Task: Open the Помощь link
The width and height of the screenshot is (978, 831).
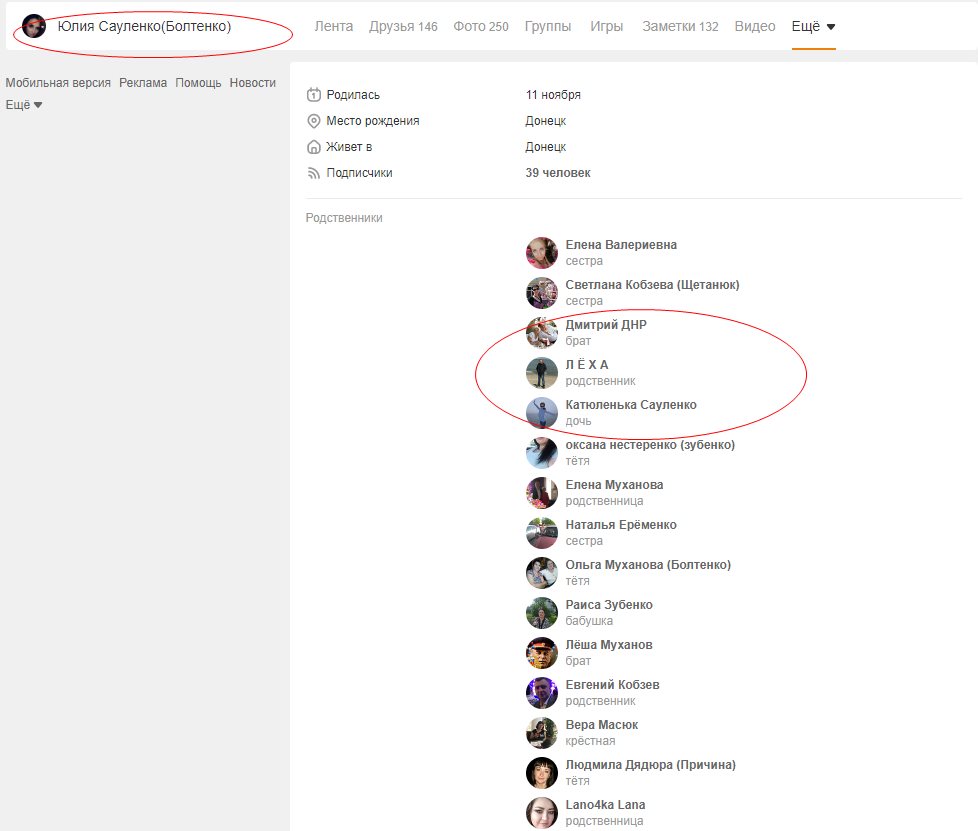Action: [198, 83]
